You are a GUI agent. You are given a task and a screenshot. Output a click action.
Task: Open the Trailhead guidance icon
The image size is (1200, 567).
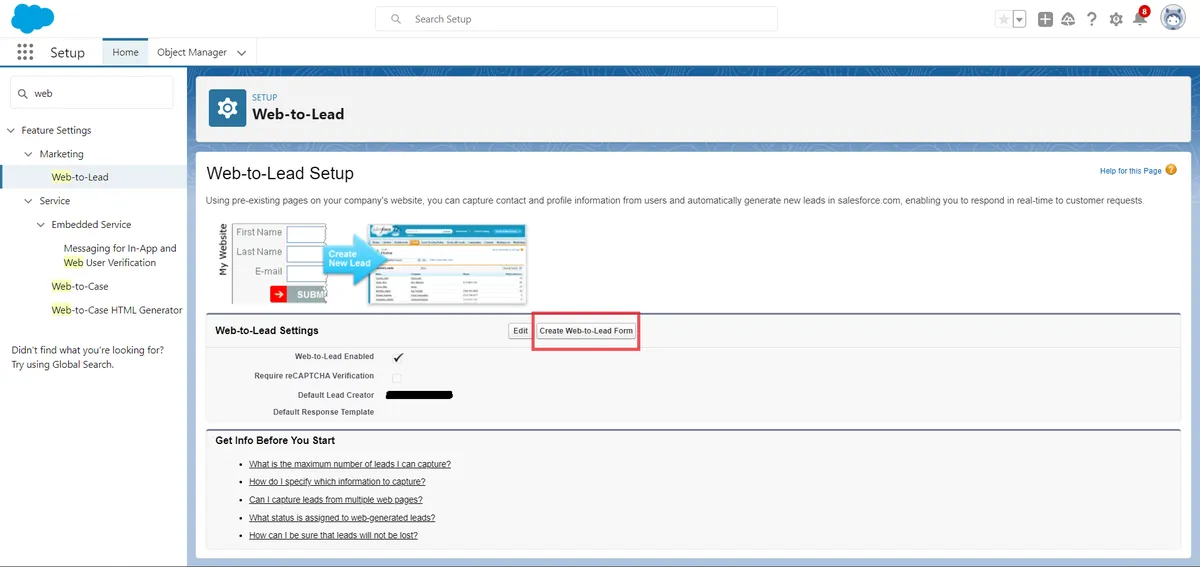(1068, 19)
